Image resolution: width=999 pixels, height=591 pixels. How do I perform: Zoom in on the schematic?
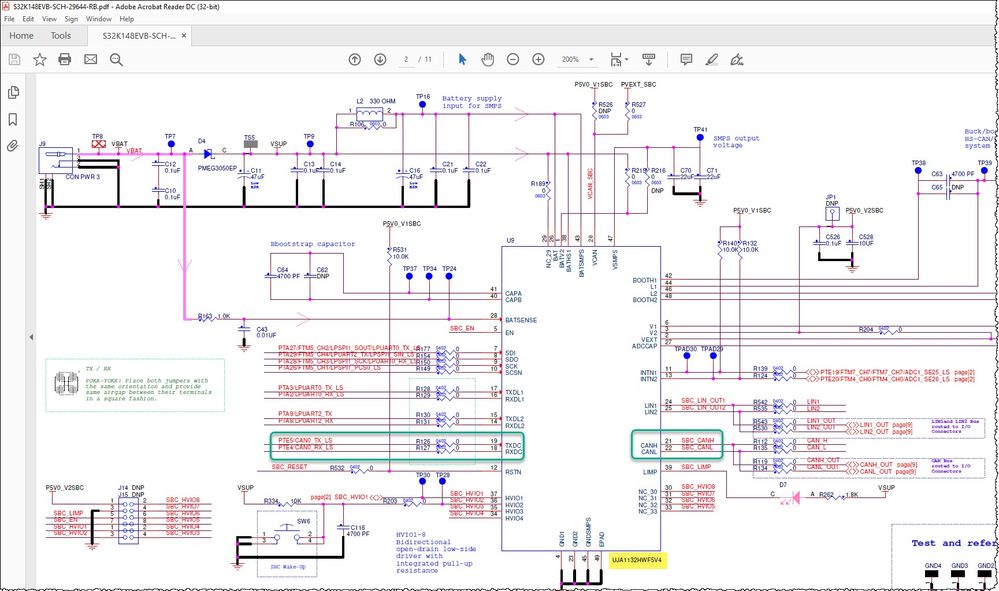click(538, 59)
